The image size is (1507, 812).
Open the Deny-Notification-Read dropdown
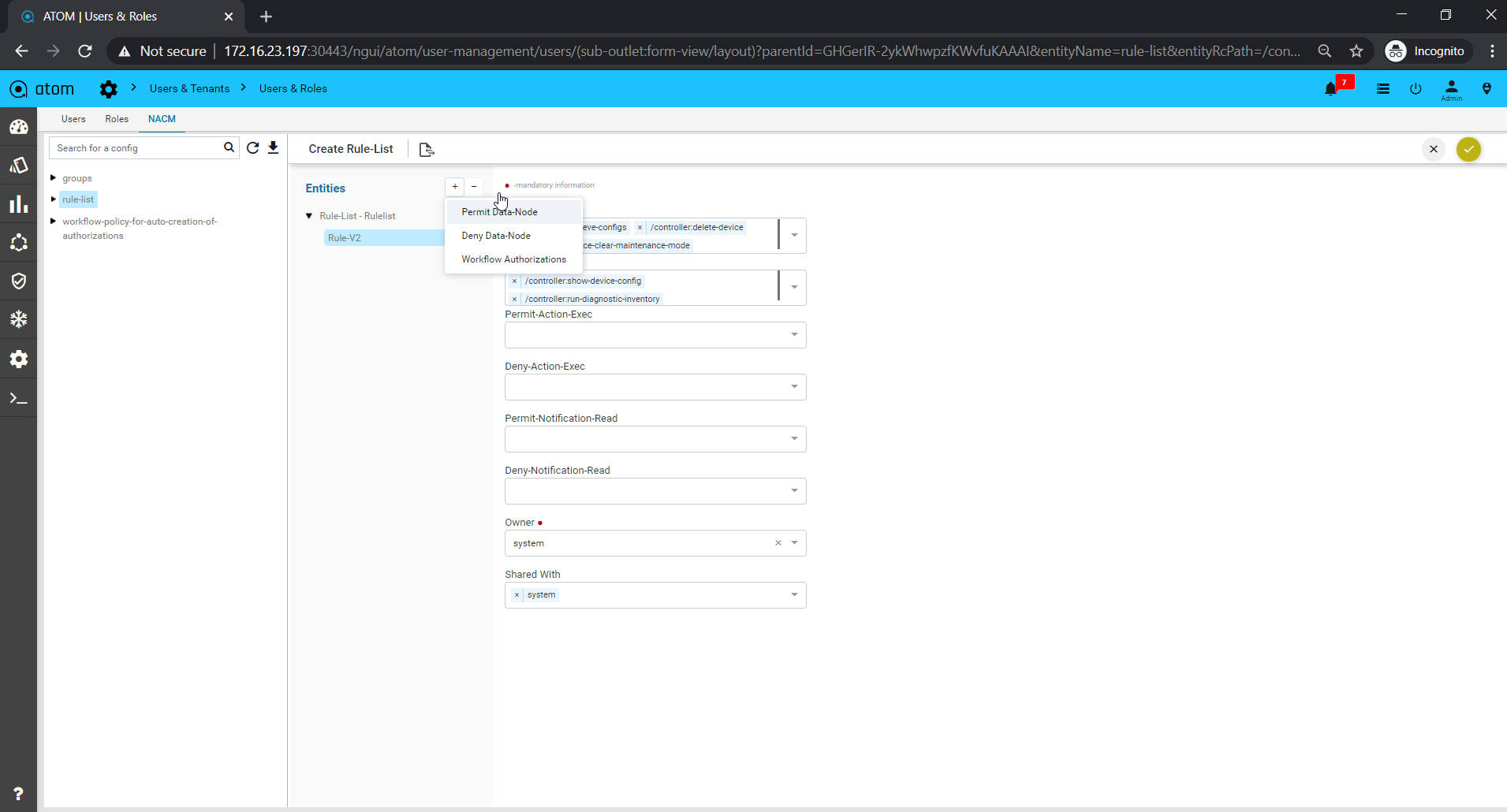click(655, 491)
